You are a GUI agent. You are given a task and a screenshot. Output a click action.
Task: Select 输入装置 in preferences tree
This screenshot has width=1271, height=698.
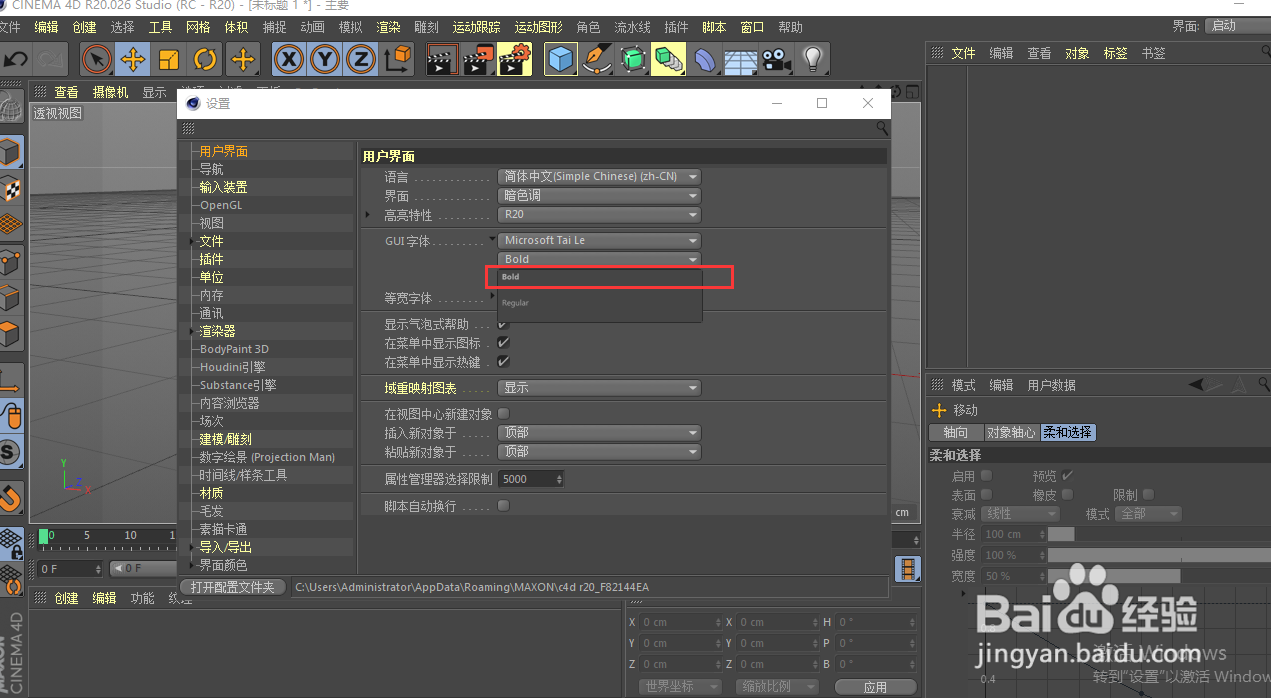223,187
